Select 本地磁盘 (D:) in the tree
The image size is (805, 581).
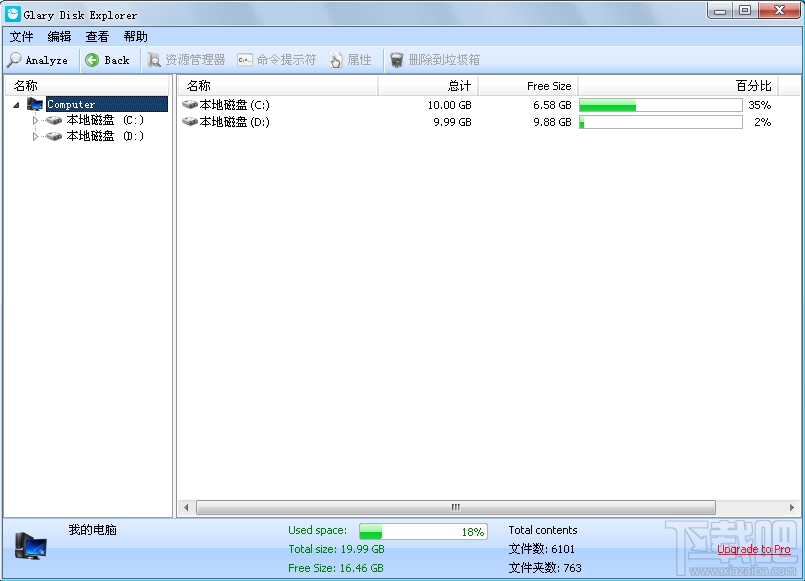pos(105,136)
